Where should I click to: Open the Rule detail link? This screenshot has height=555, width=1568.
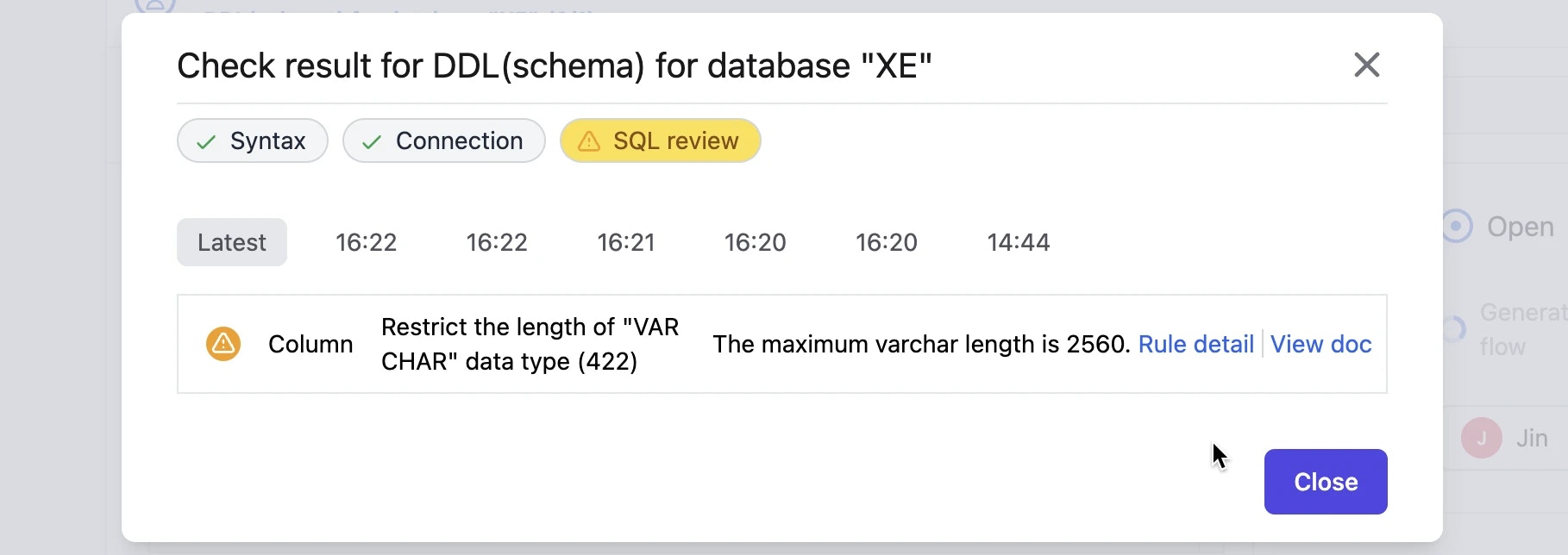(x=1195, y=344)
